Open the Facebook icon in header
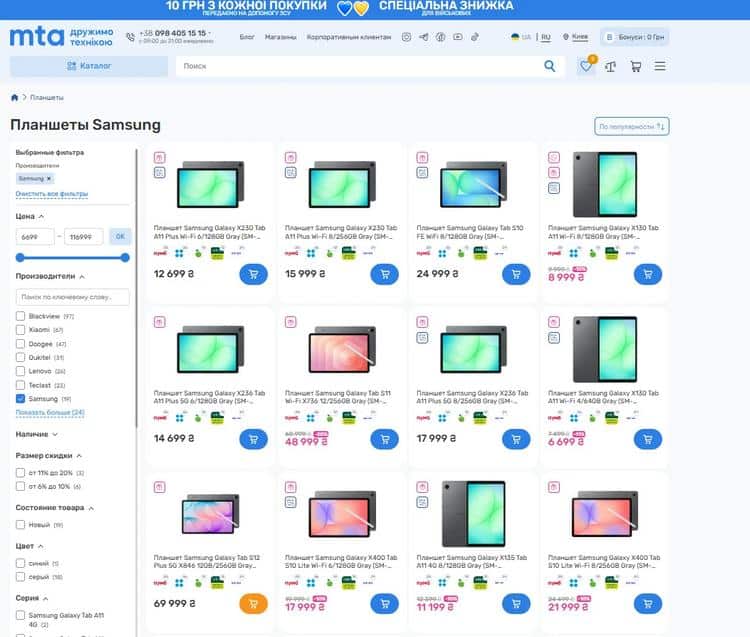This screenshot has height=637, width=750. (x=441, y=37)
